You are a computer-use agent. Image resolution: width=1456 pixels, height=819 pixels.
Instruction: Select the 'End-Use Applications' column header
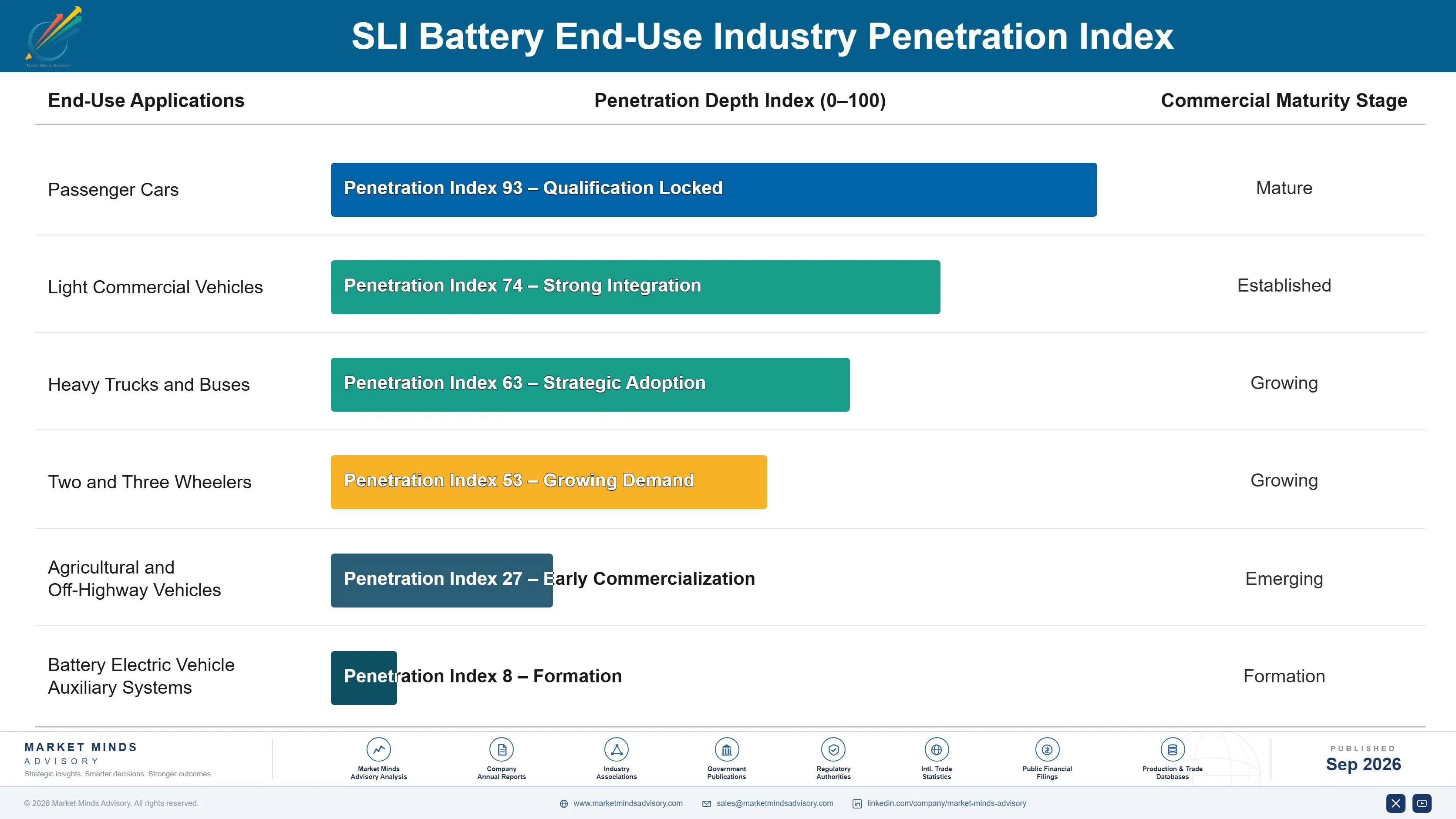pyautogui.click(x=146, y=101)
